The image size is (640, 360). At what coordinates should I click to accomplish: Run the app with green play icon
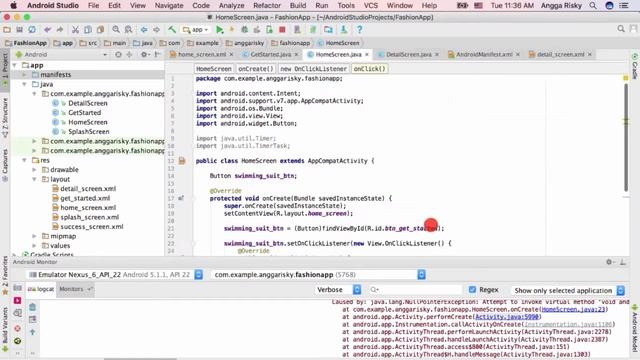tap(220, 29)
